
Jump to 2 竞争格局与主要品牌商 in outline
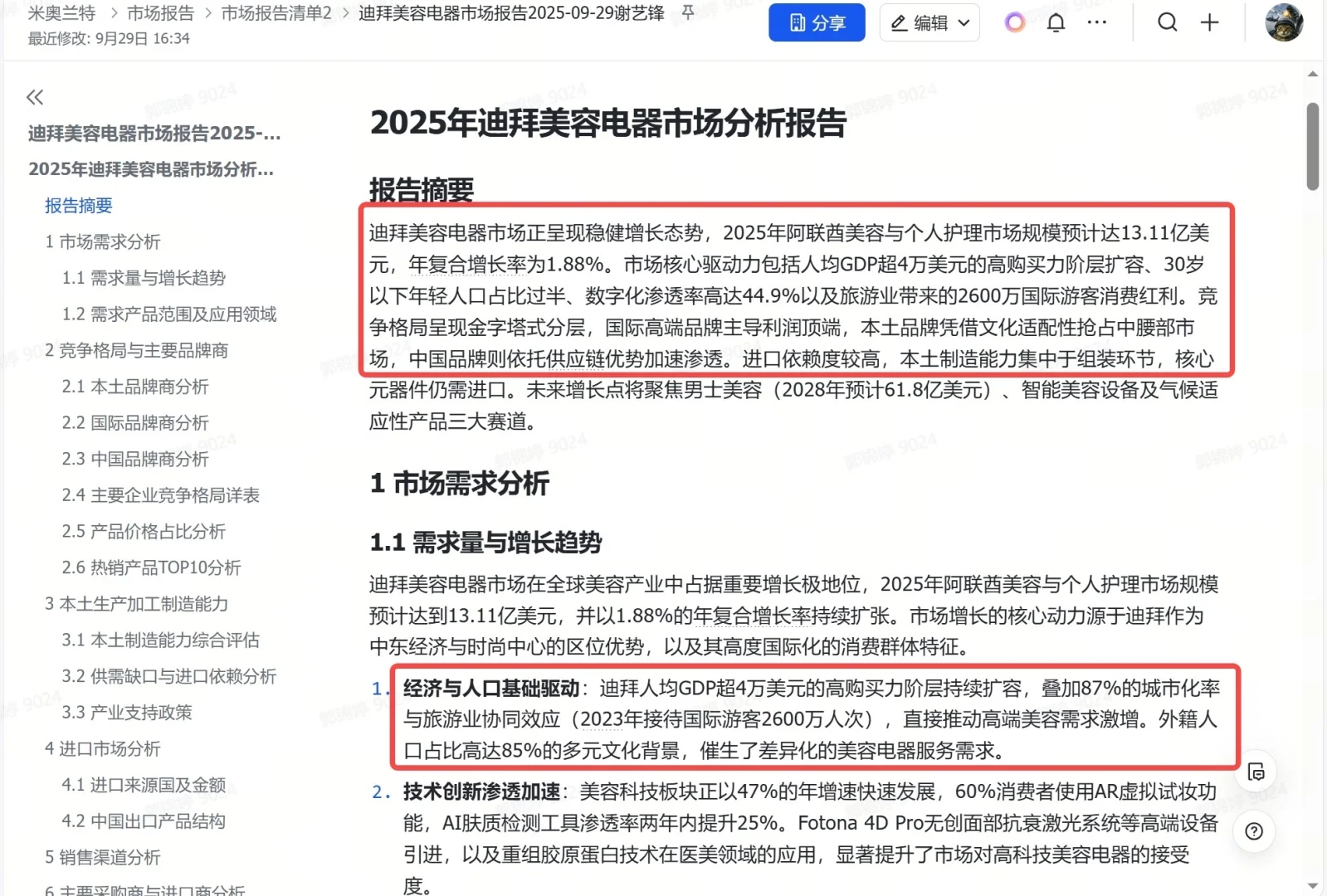[x=137, y=351]
